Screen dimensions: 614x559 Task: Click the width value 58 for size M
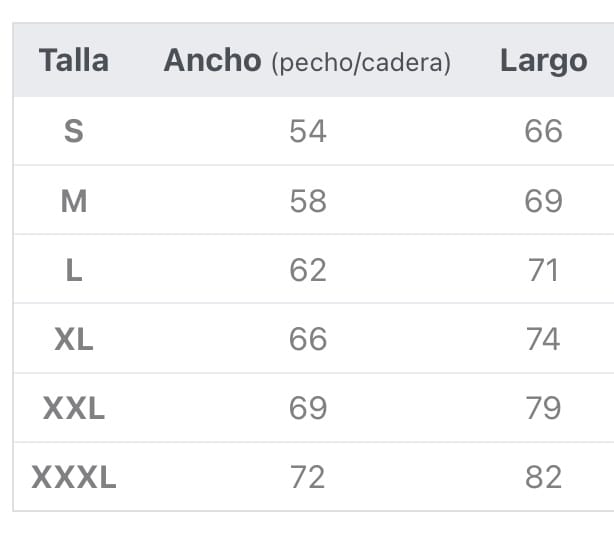307,201
